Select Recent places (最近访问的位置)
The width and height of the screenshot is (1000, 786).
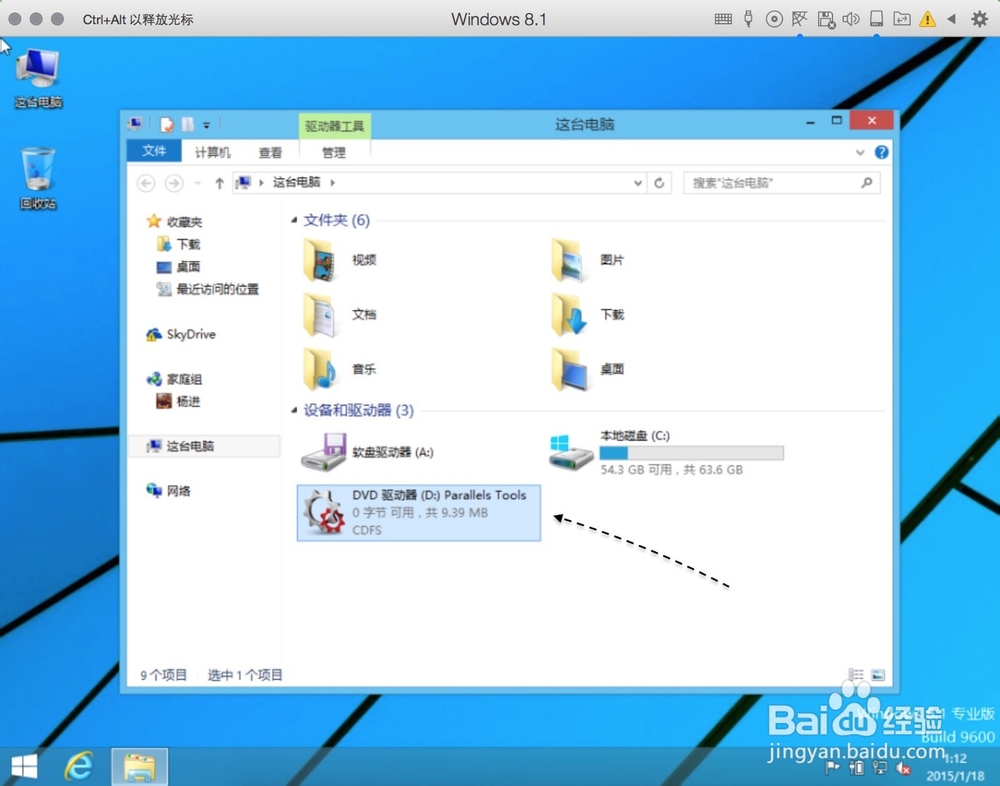tap(208, 289)
